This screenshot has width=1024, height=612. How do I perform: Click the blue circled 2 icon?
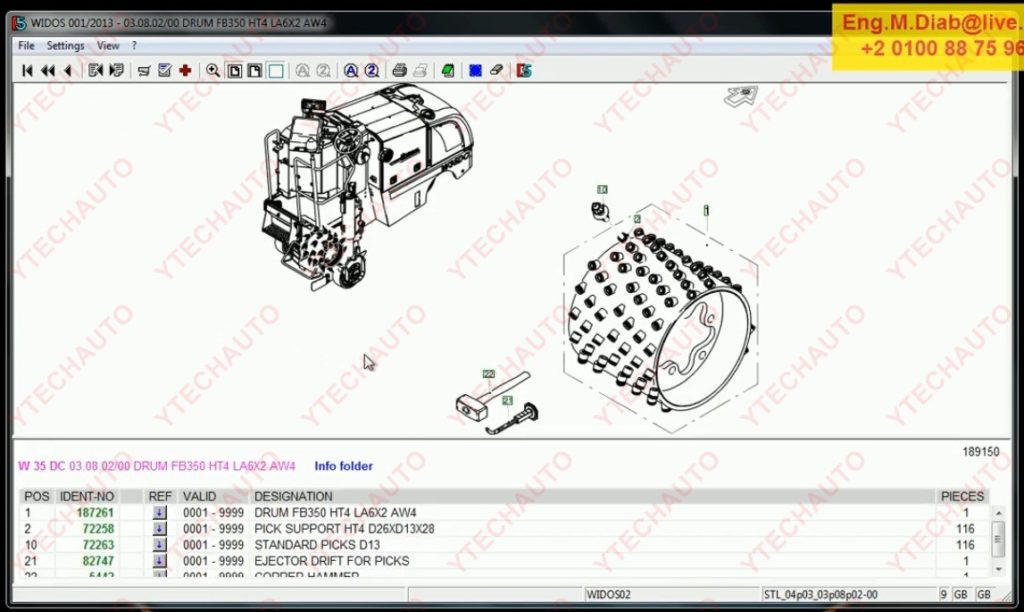tap(371, 70)
